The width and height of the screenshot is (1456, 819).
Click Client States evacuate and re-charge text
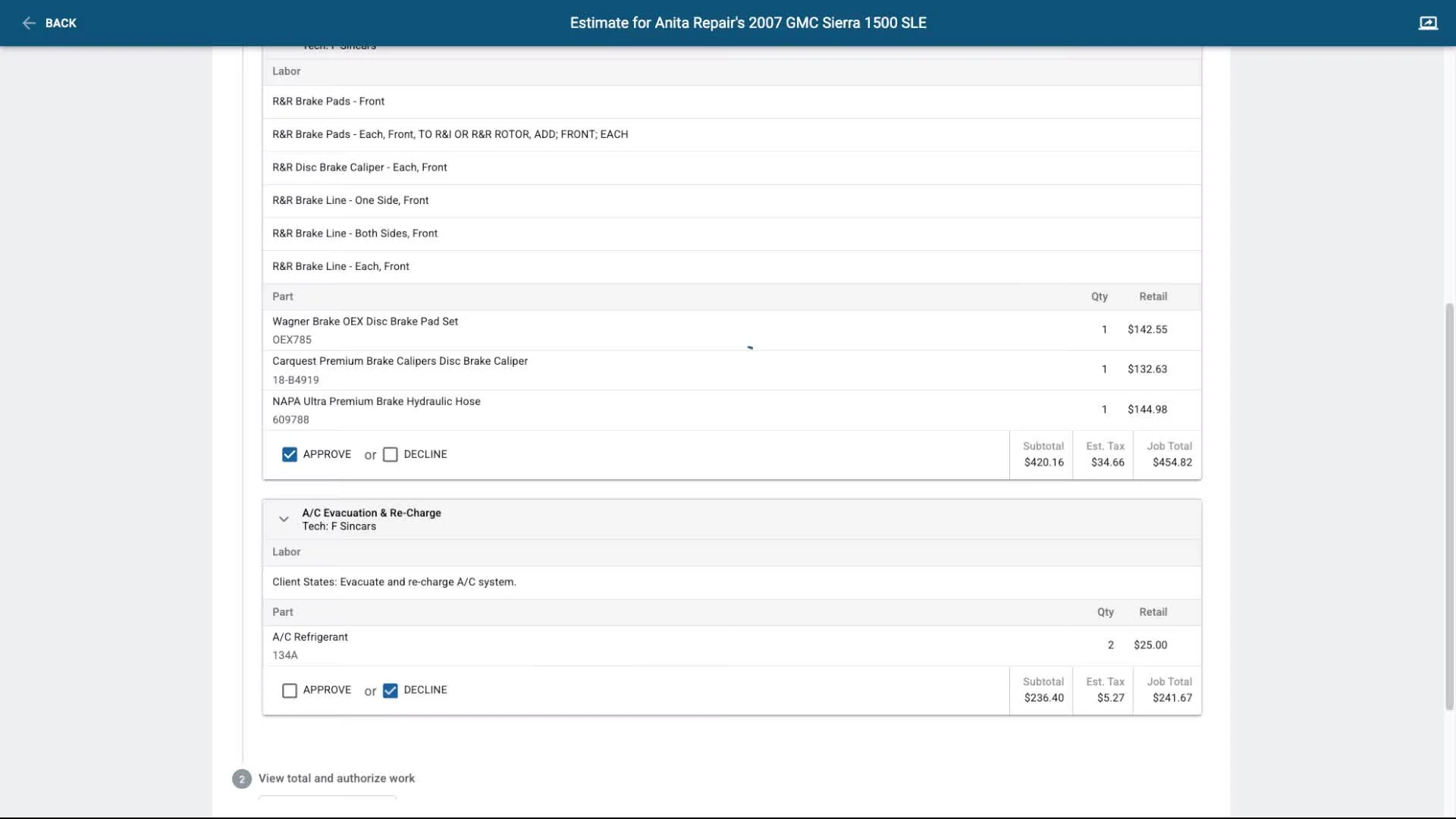394,582
